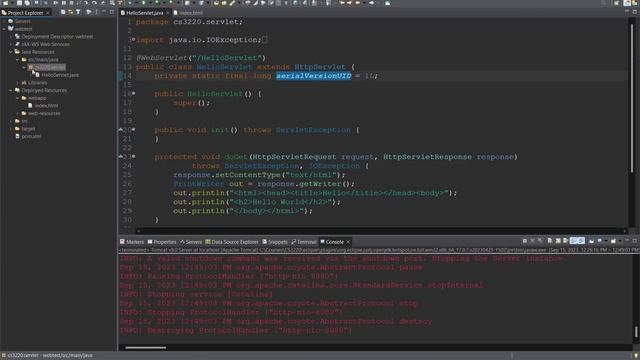Click the Remove Launch icon in the Console toolbar
640x360 pixels.
tap(533, 241)
